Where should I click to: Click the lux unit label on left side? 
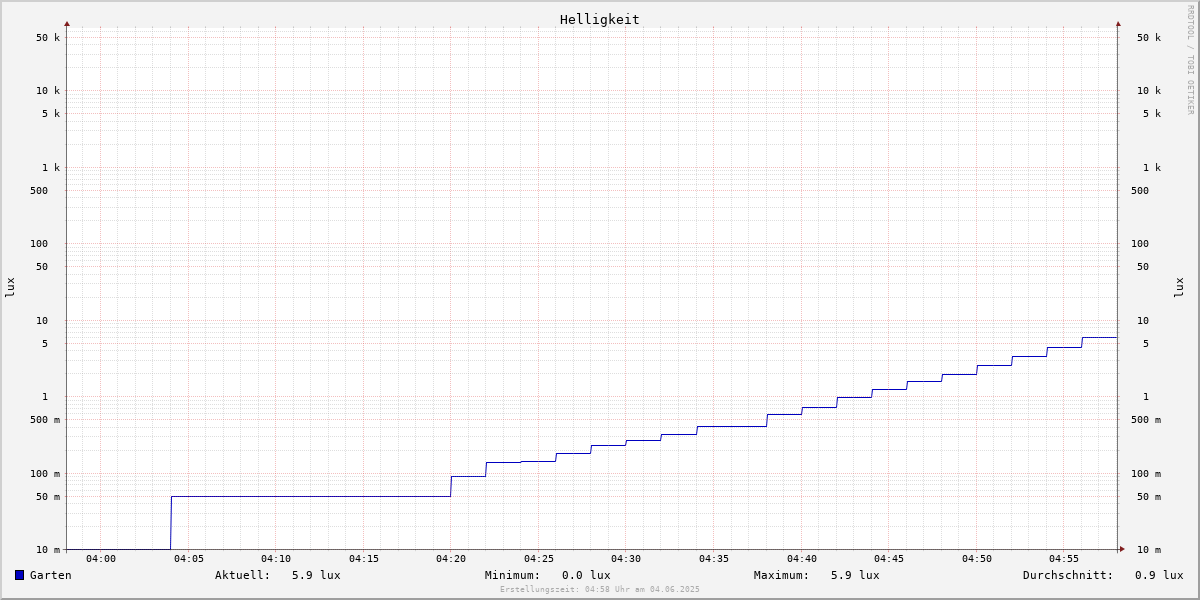pos(10,288)
